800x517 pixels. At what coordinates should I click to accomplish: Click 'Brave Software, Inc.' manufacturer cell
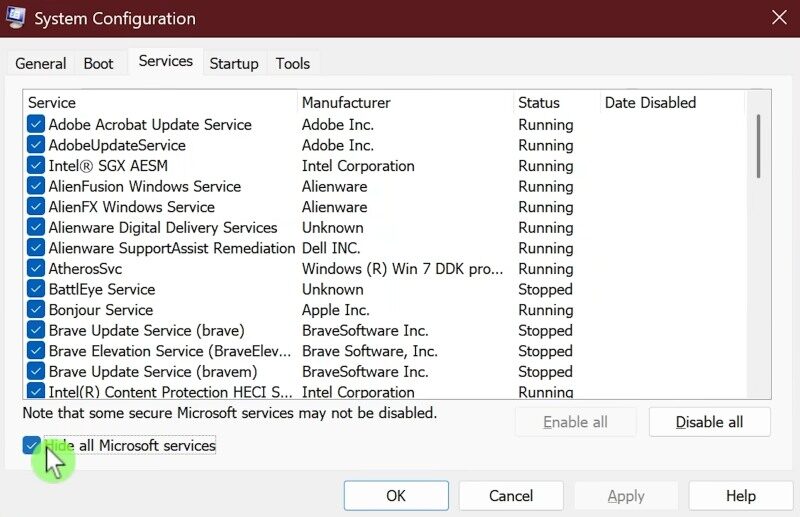(x=370, y=351)
